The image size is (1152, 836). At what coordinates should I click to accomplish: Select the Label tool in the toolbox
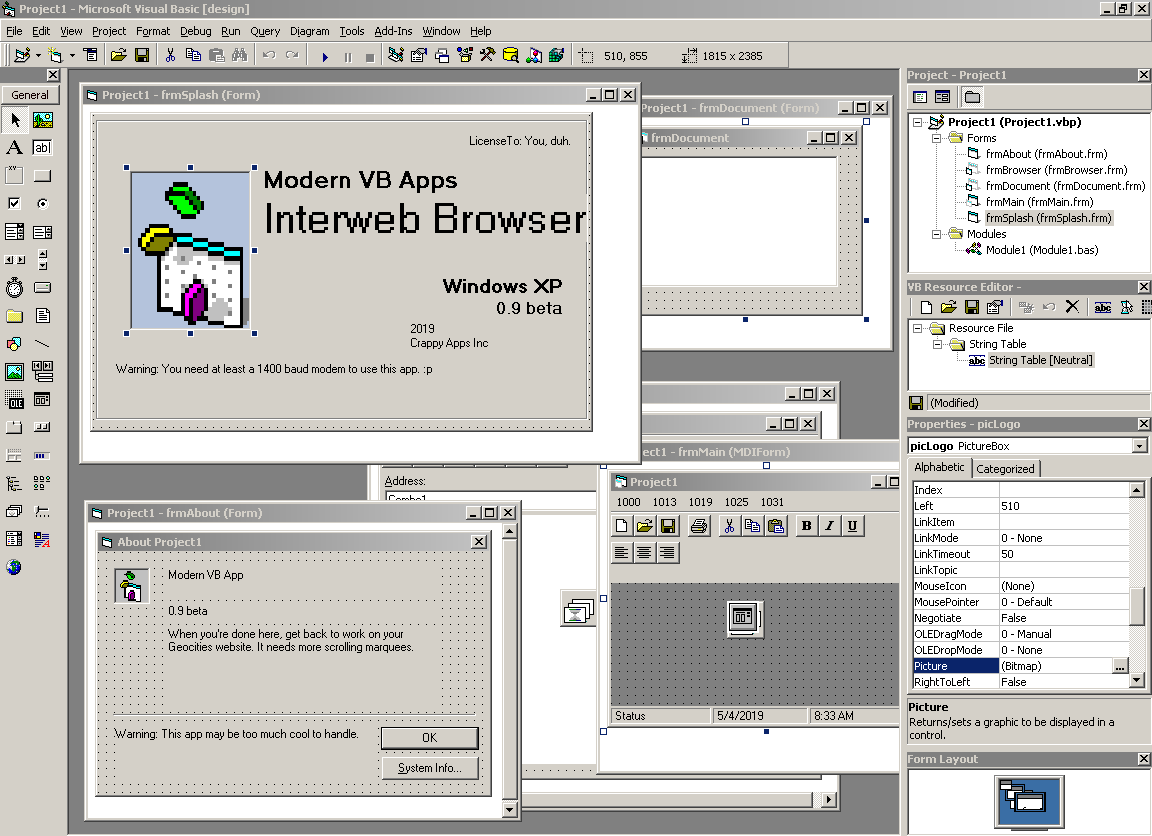[x=14, y=148]
